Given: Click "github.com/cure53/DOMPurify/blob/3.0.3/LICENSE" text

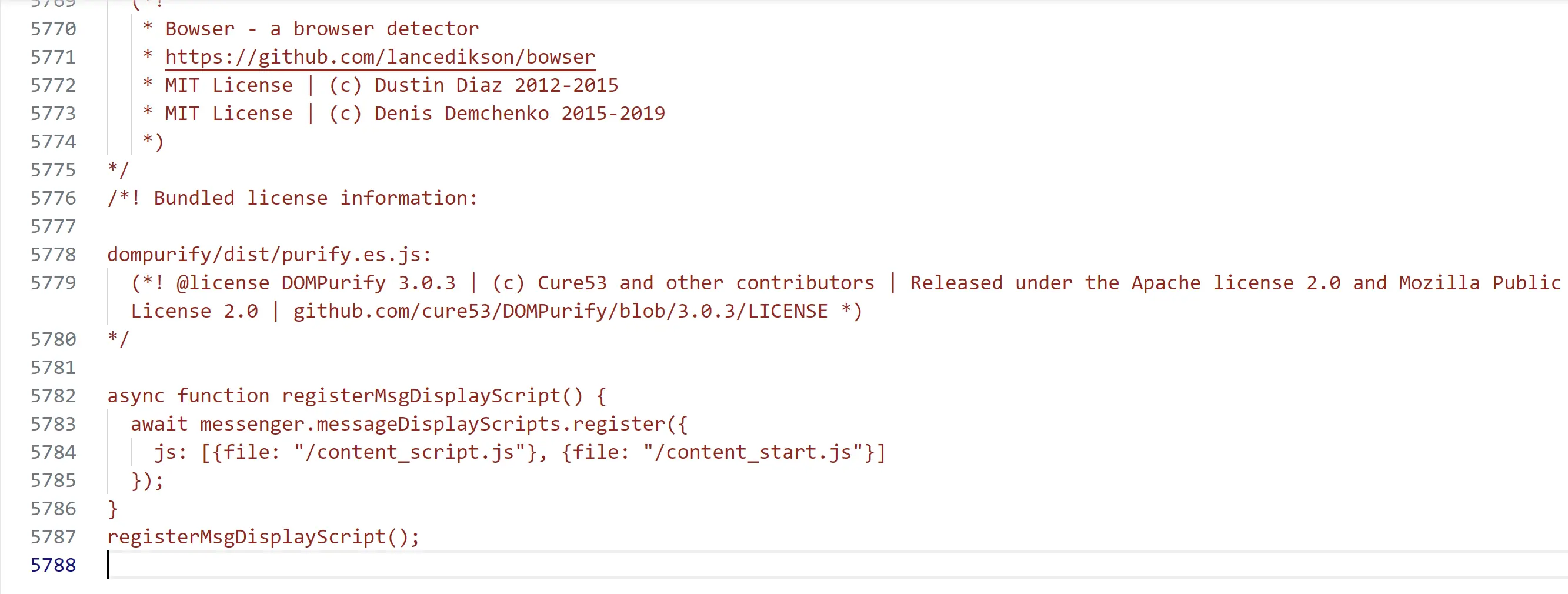Looking at the screenshot, I should [560, 312].
